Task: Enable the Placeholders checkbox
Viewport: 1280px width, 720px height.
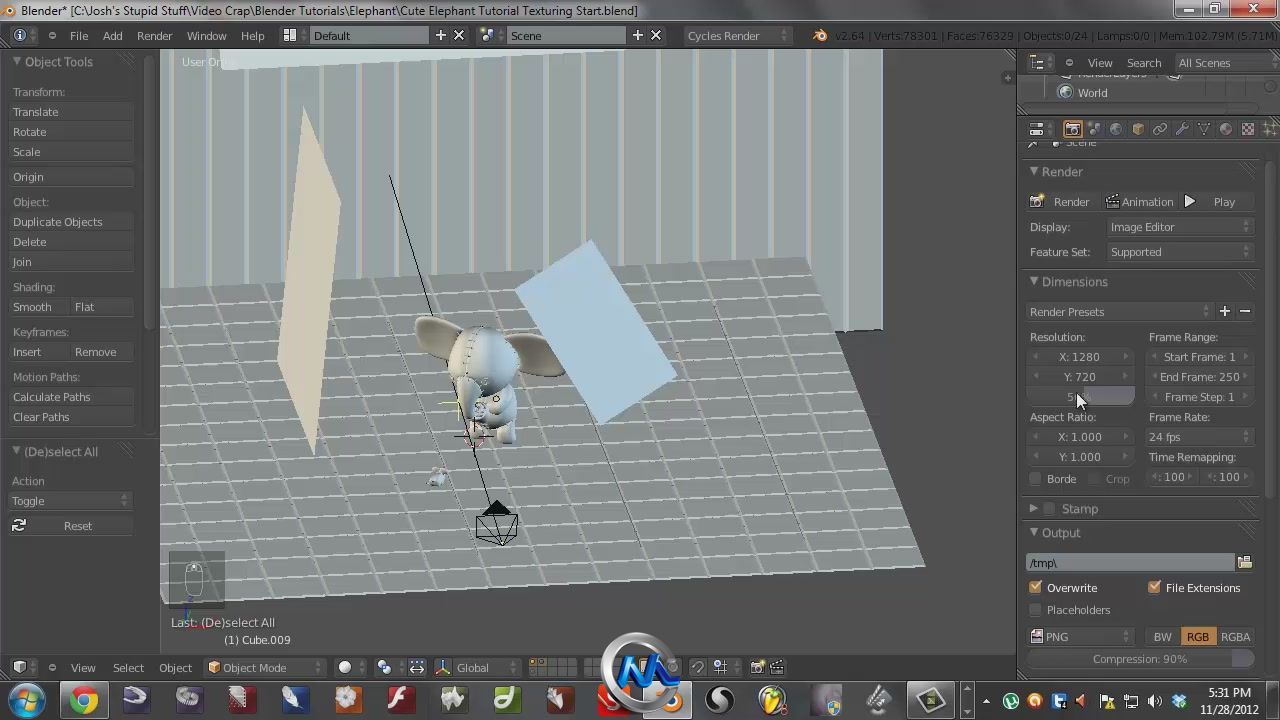Action: click(x=1036, y=609)
